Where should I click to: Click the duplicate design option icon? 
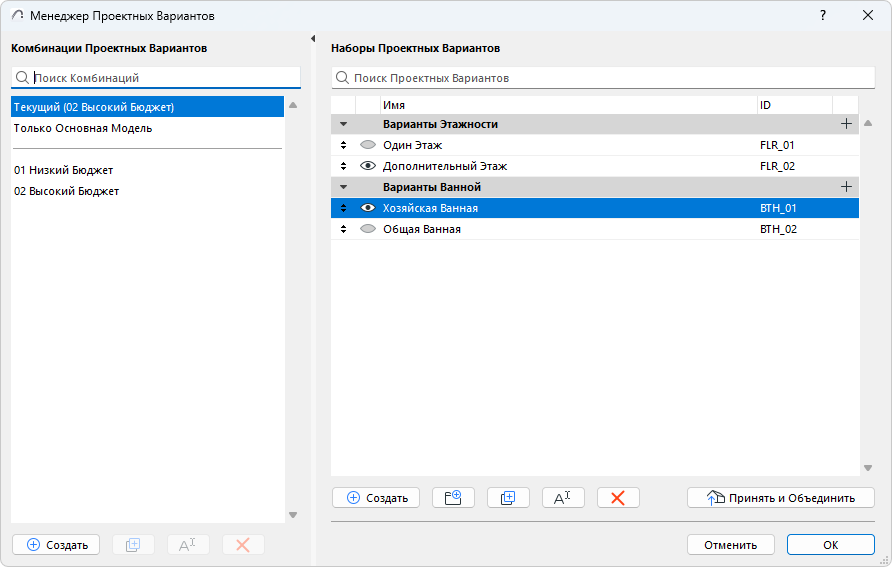[508, 497]
